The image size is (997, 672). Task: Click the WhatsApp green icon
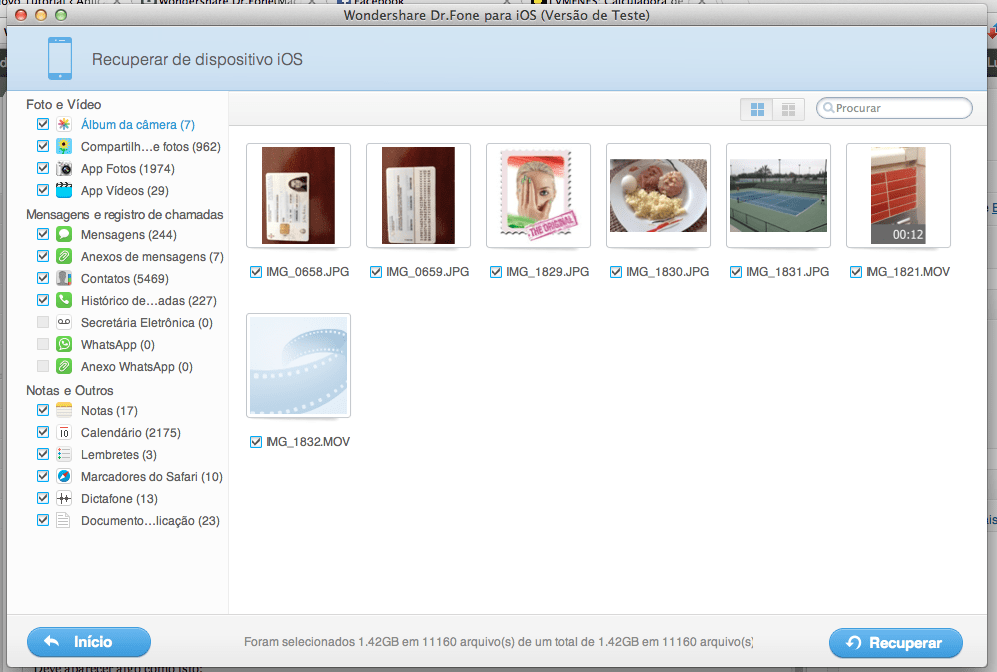[x=64, y=344]
